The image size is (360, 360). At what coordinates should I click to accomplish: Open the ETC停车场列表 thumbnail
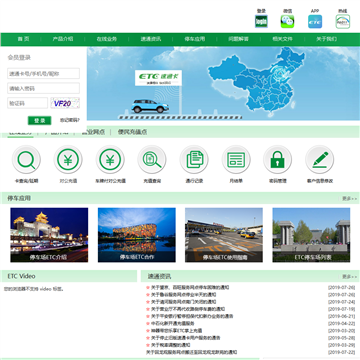pos(311,235)
